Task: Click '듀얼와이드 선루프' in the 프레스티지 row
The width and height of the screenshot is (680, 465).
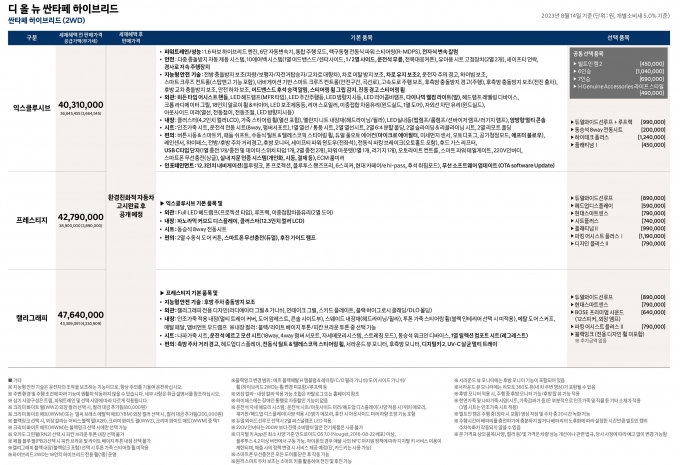Action: (x=592, y=198)
